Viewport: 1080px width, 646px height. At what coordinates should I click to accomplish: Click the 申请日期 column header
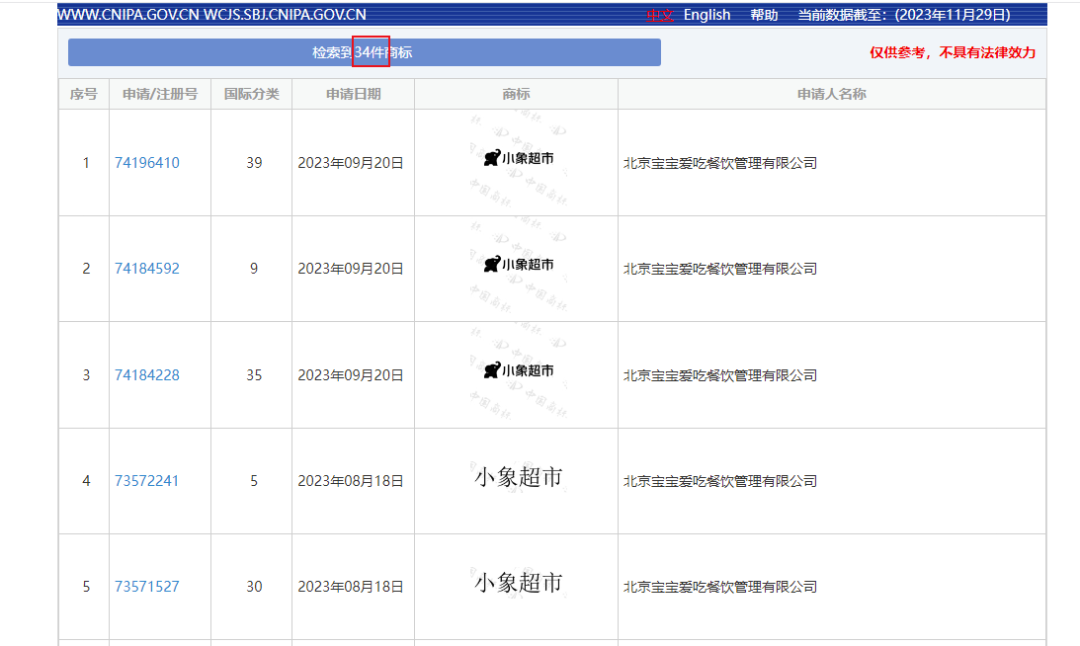(x=353, y=94)
